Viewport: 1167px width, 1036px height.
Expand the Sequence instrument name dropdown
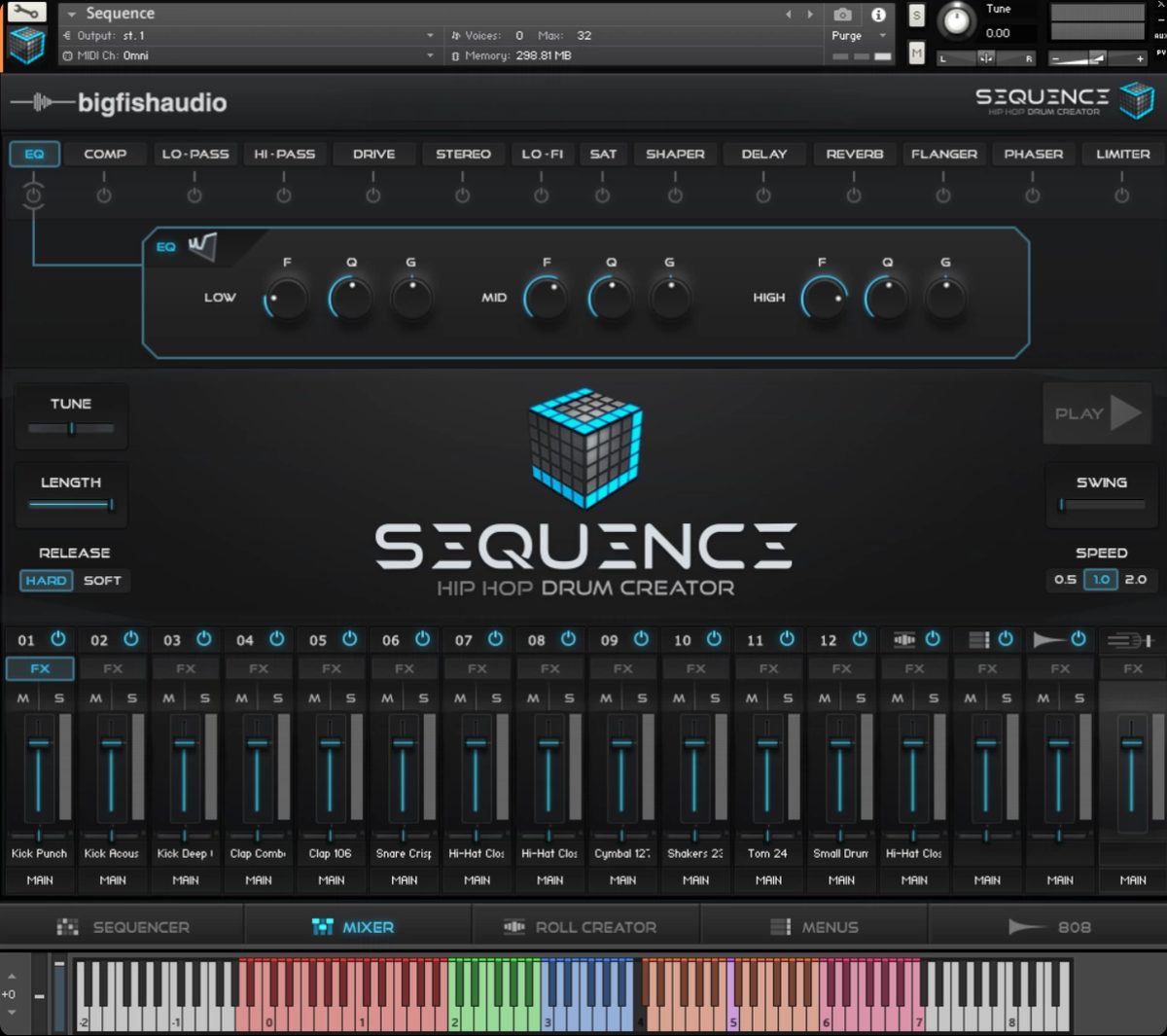coord(72,15)
